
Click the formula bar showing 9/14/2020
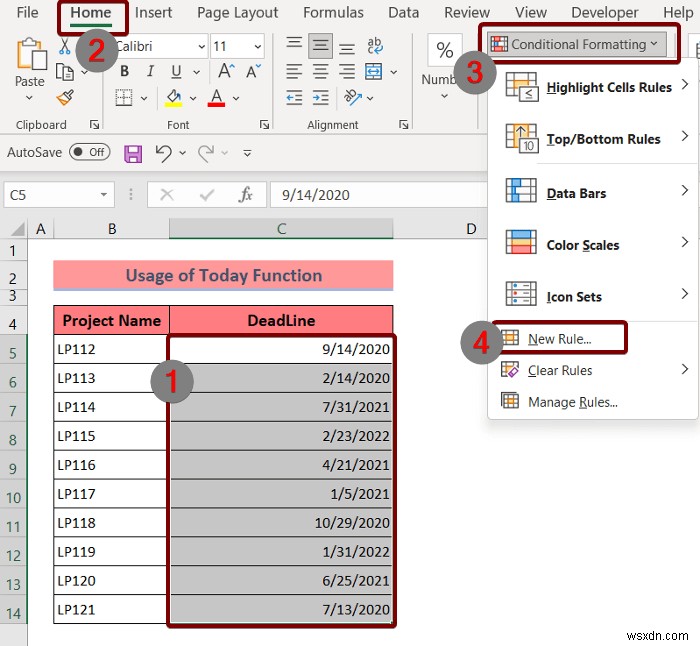pos(379,195)
